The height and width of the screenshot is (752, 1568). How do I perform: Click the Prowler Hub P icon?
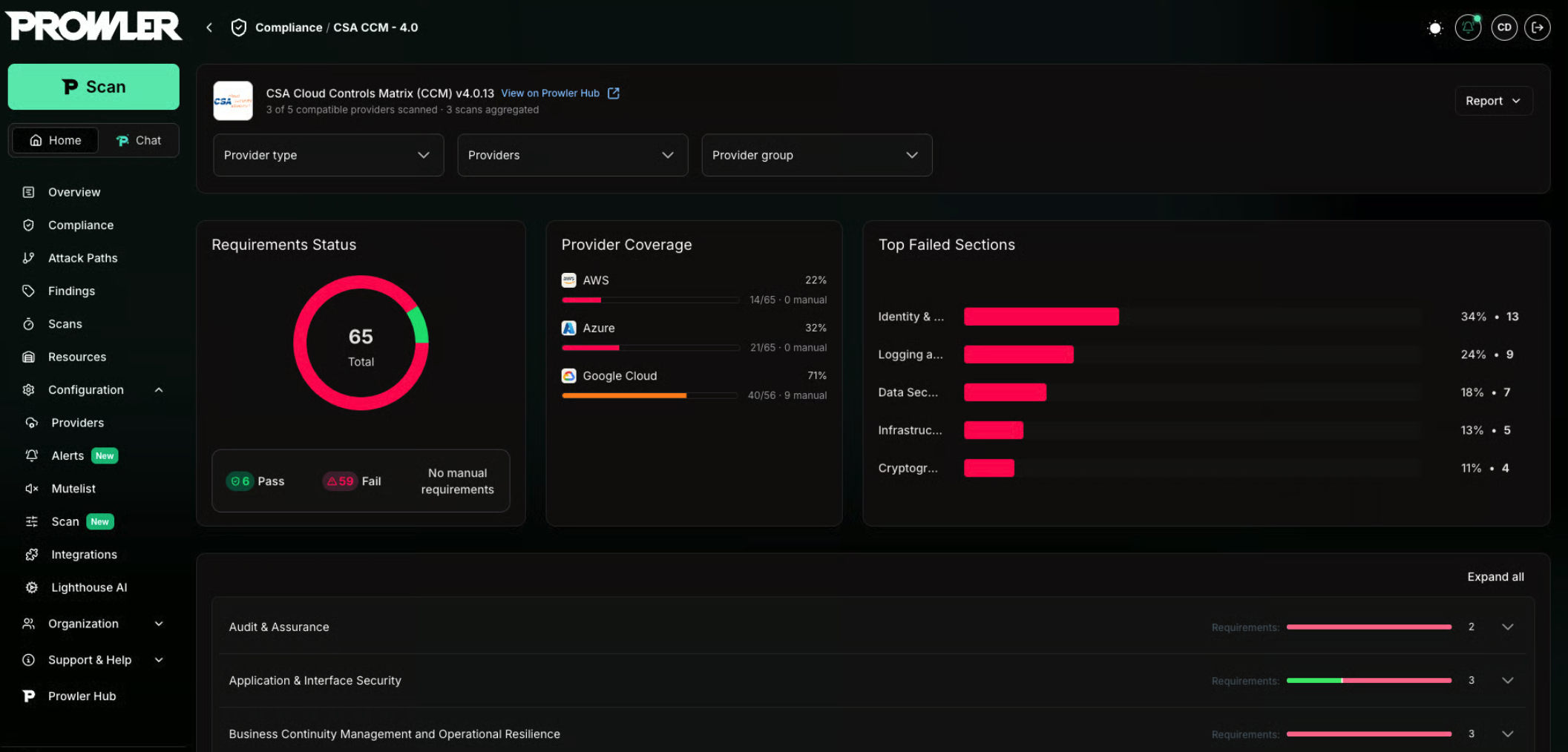pyautogui.click(x=28, y=696)
